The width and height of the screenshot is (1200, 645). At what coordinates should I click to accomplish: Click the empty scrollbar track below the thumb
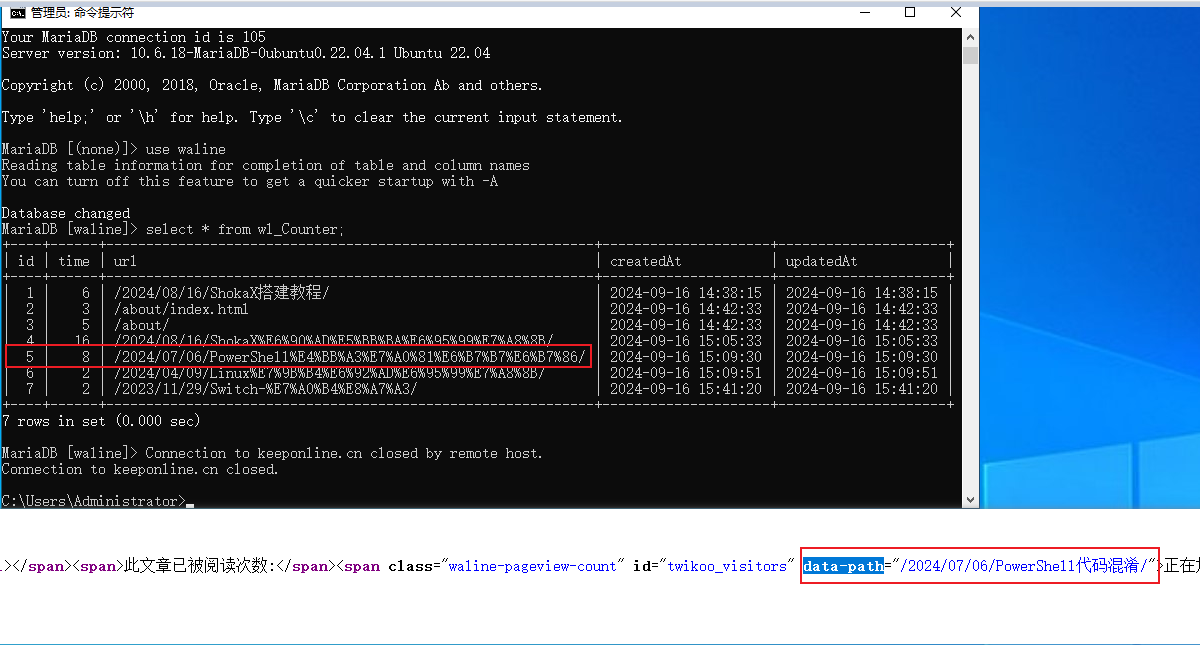tap(970, 280)
